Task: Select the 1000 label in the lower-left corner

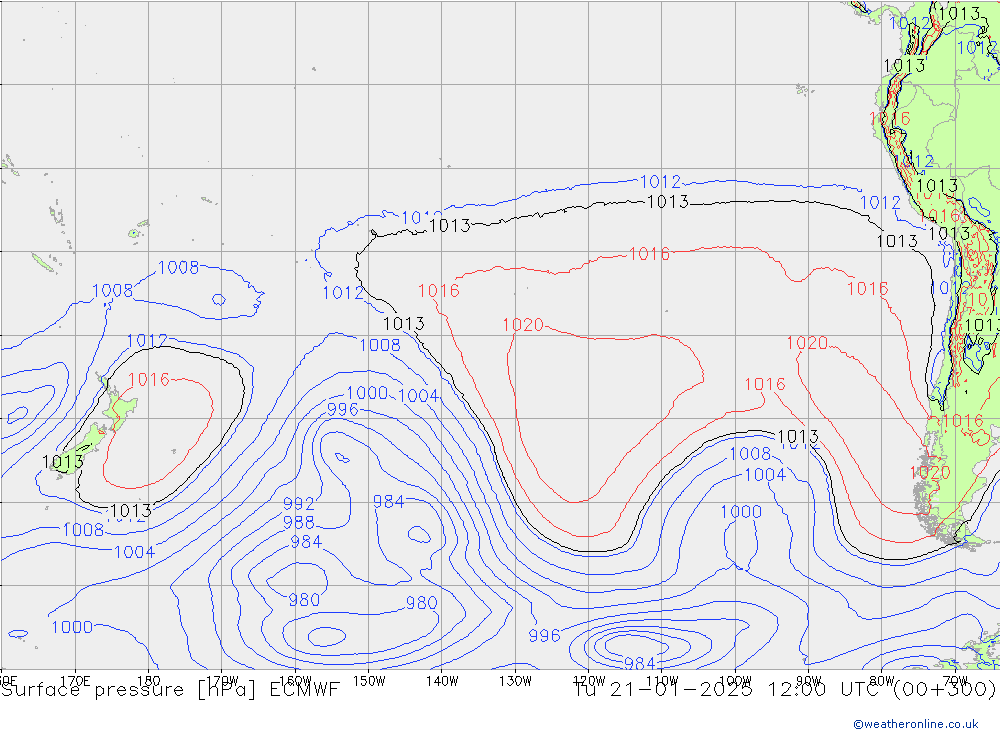Action: coord(72,627)
